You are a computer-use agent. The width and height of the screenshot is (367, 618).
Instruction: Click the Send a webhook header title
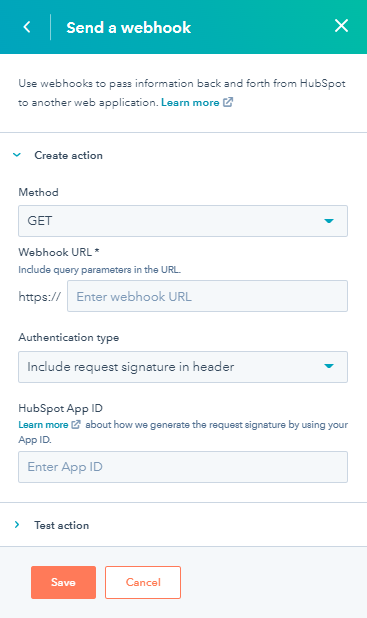click(x=129, y=27)
